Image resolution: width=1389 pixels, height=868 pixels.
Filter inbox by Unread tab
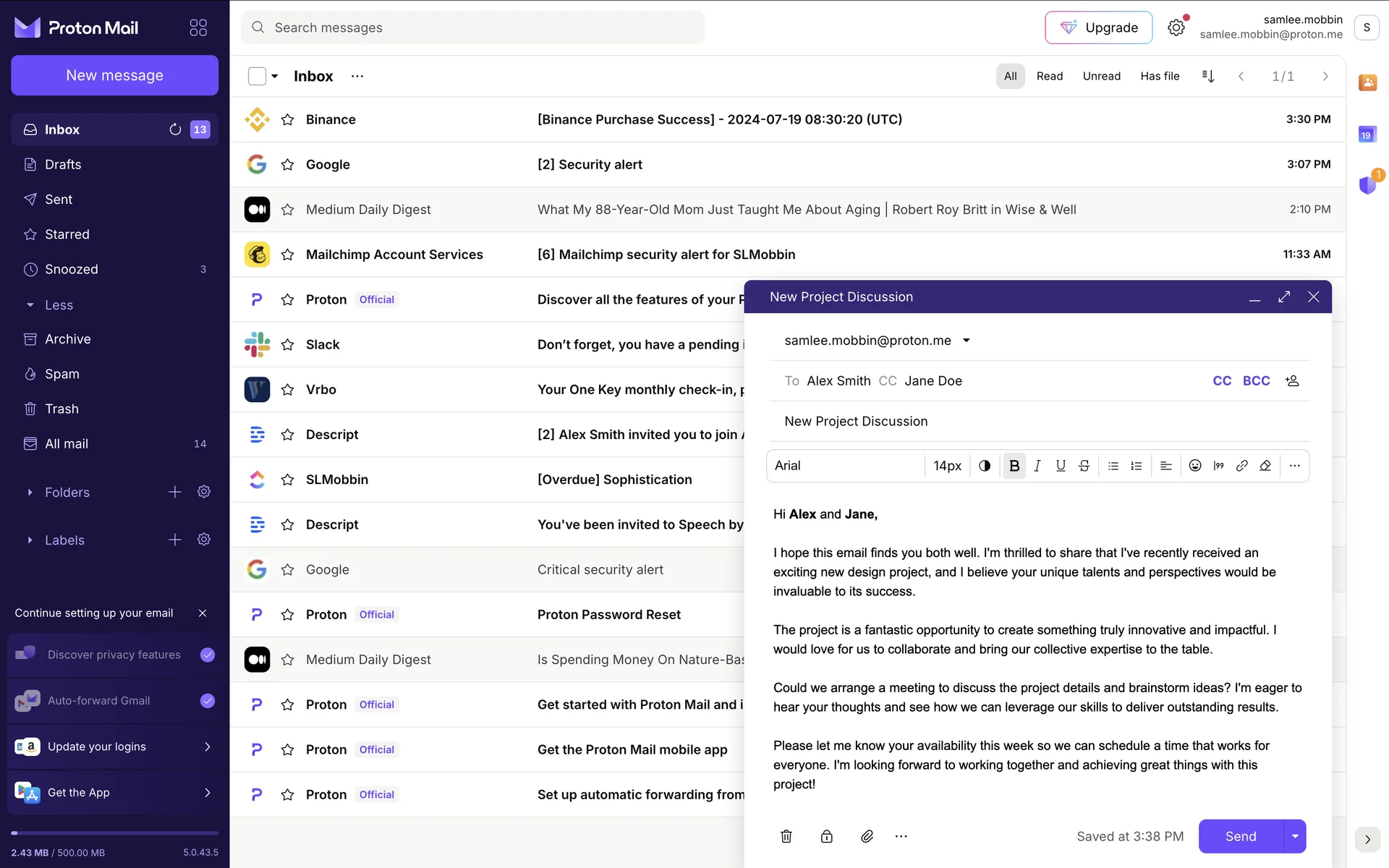[x=1101, y=76]
